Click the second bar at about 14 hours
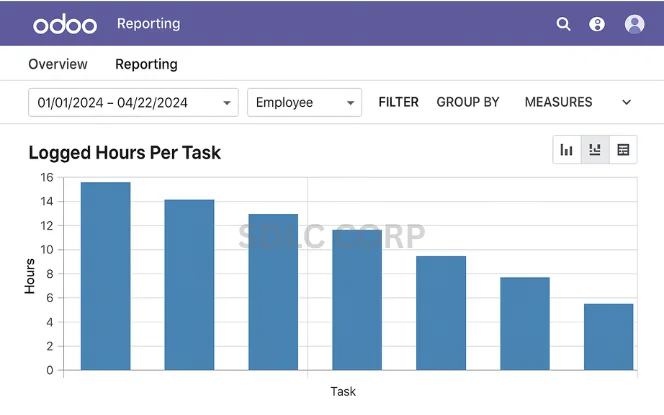 [x=189, y=285]
